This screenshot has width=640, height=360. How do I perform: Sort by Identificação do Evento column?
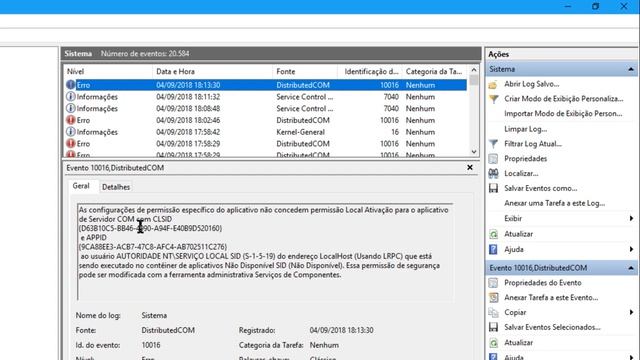371,71
